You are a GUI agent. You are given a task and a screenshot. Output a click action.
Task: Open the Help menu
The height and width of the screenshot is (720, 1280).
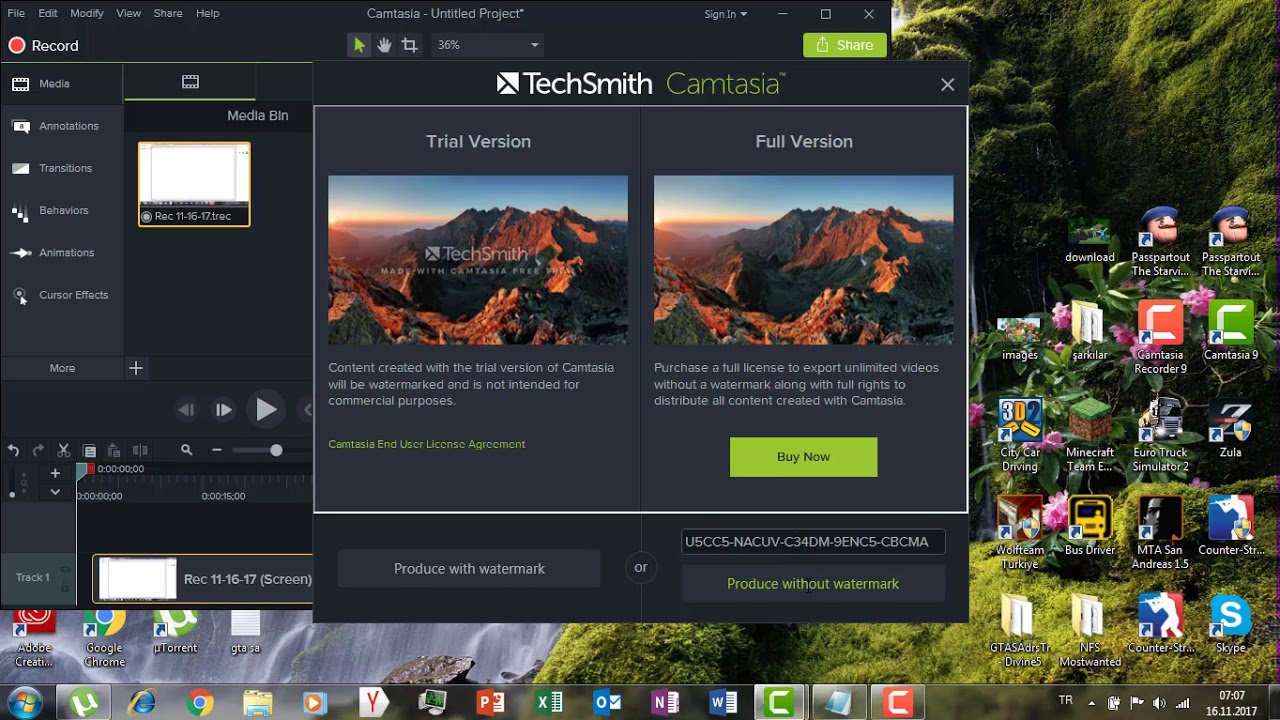pyautogui.click(x=207, y=13)
